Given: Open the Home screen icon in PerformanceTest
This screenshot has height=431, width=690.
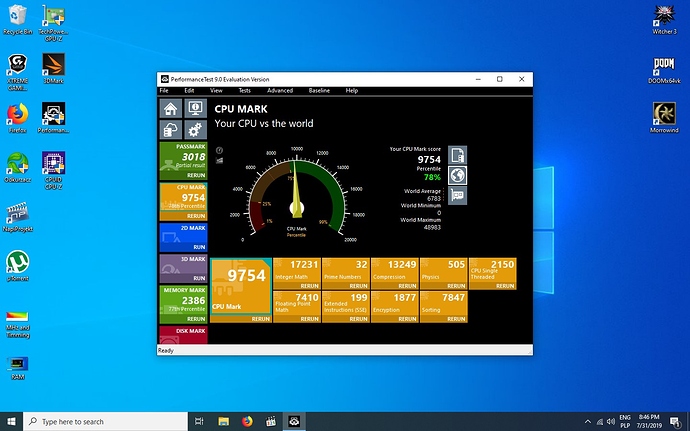Looking at the screenshot, I should pyautogui.click(x=171, y=108).
